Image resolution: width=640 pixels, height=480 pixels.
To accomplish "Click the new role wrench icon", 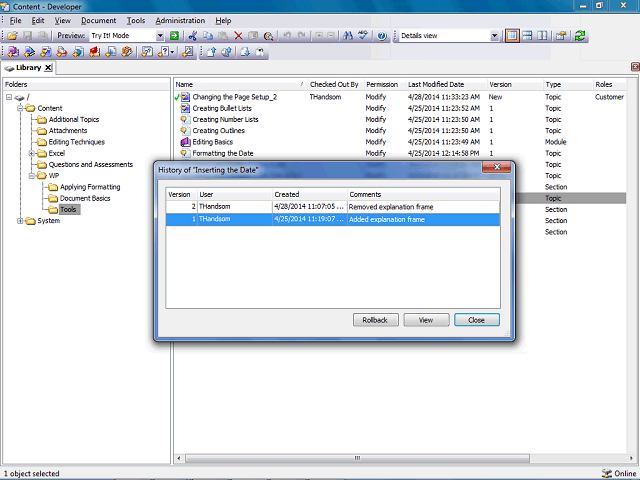I will click(x=188, y=52).
